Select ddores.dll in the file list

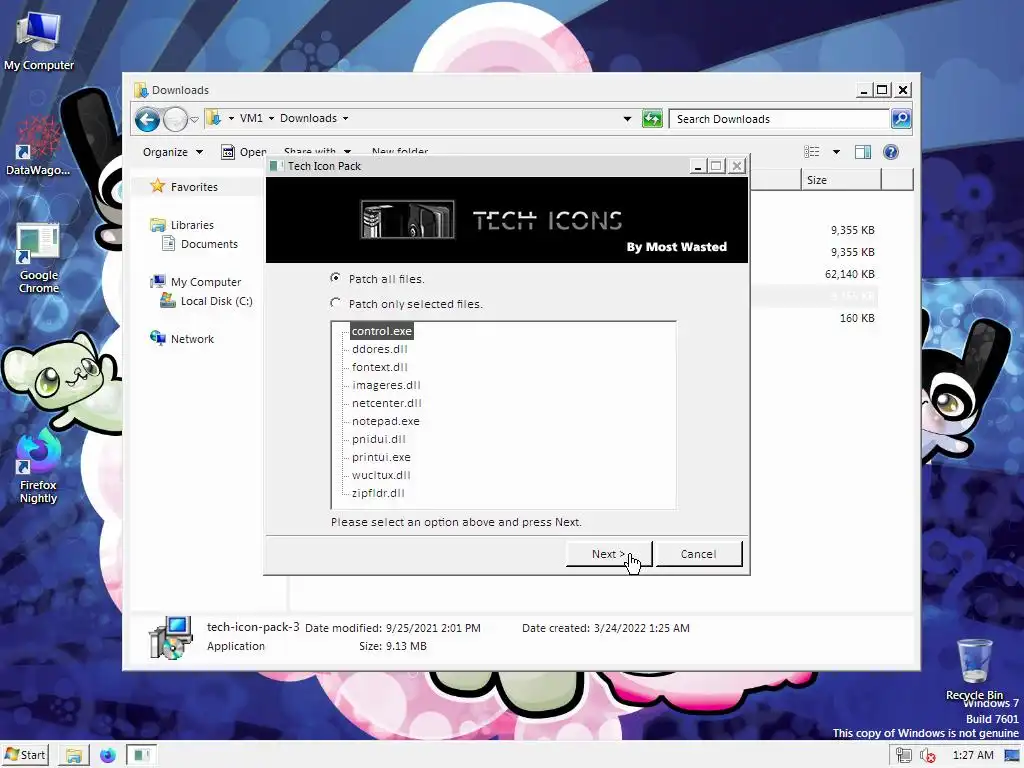pyautogui.click(x=379, y=349)
